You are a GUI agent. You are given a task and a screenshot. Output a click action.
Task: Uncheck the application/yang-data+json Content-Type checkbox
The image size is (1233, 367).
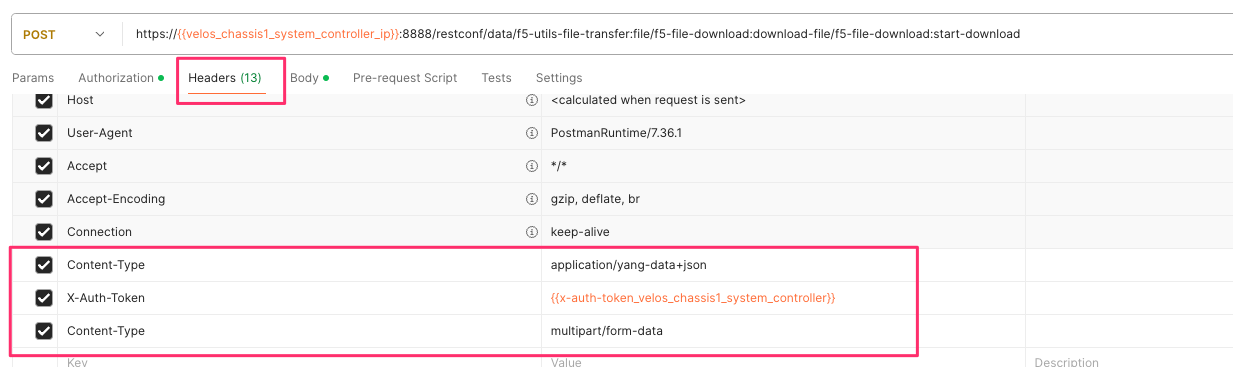[44, 265]
